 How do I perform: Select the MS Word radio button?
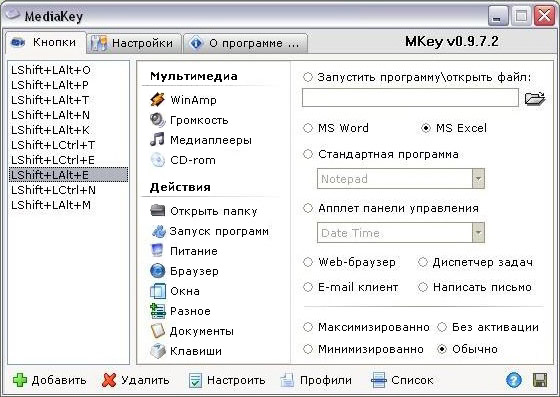point(308,128)
